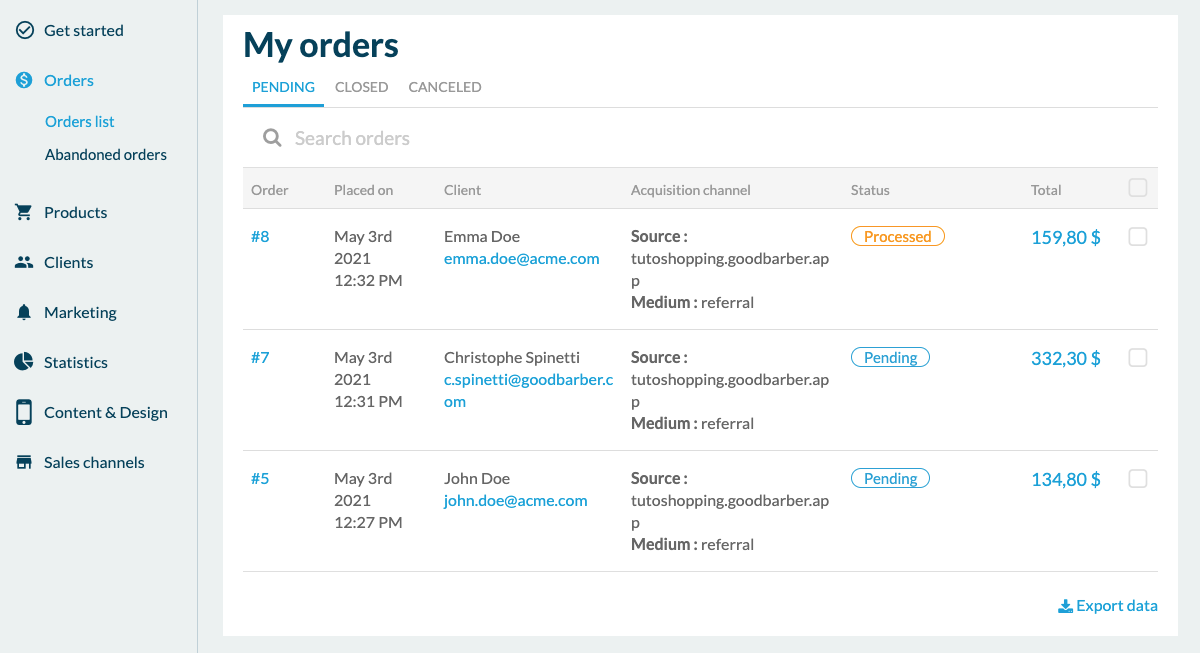1200x653 pixels.
Task: Click the Sales channels store icon
Action: [24, 462]
